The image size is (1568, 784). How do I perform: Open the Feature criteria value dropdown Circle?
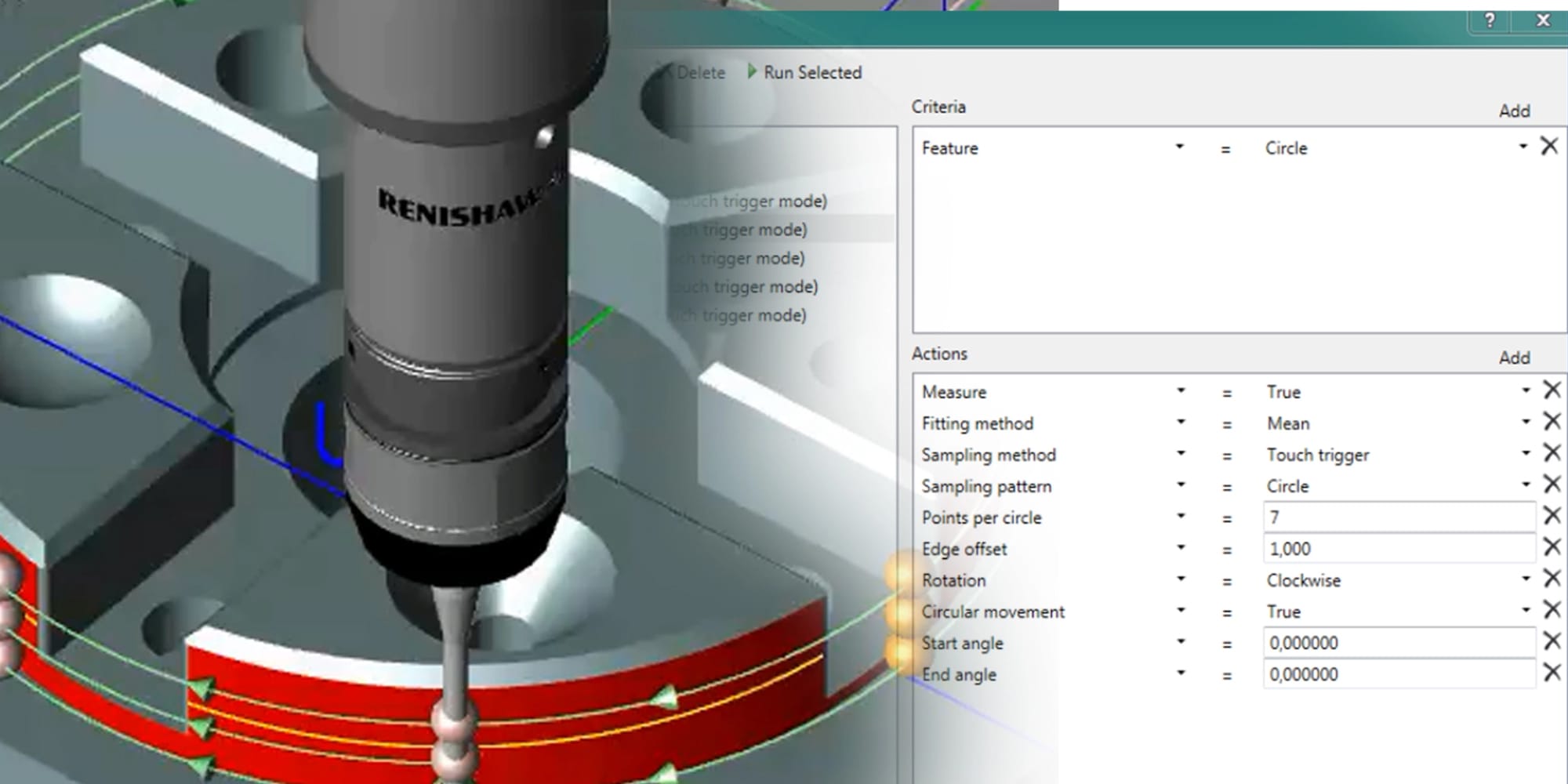1523,147
